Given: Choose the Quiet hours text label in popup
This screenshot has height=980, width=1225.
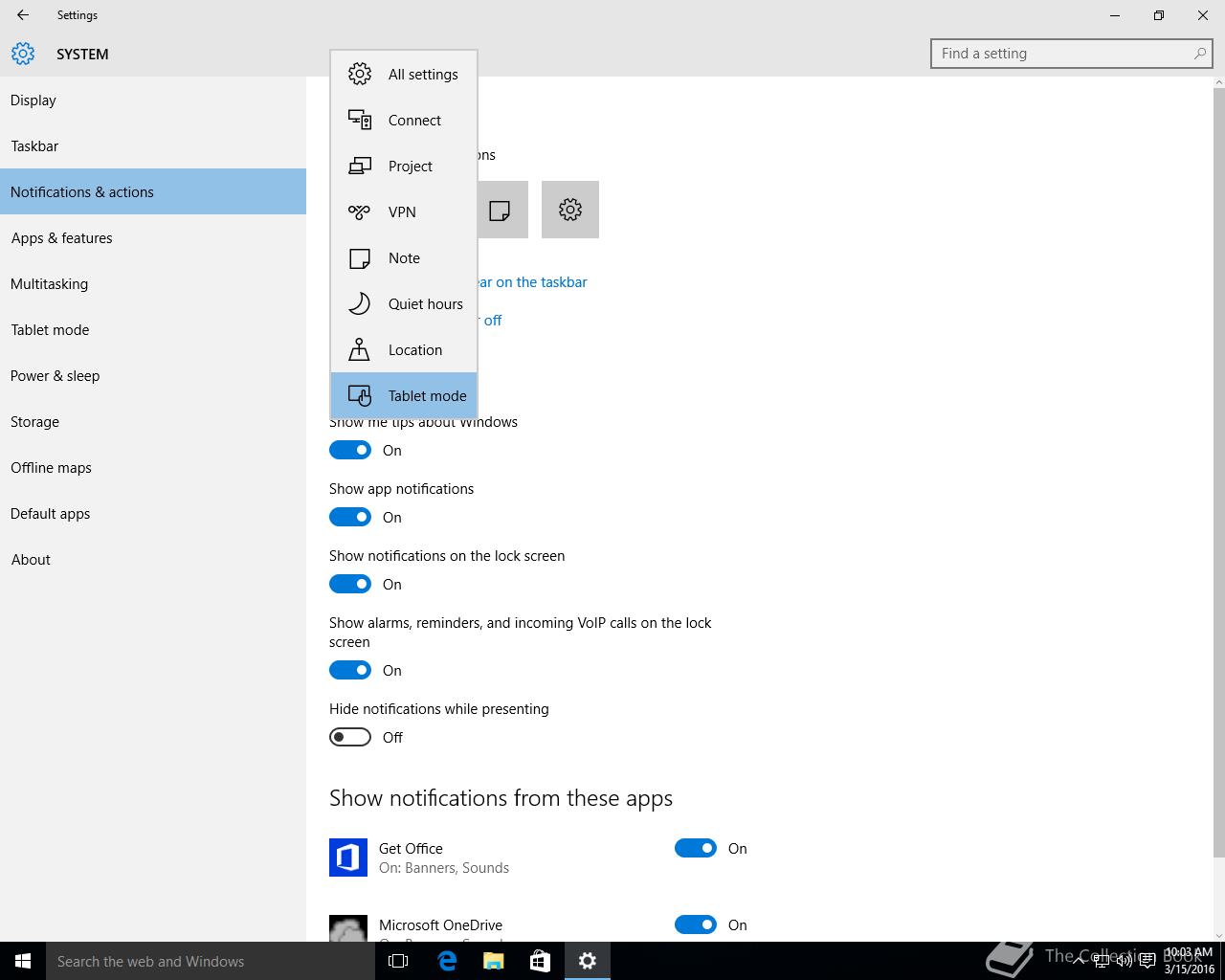Looking at the screenshot, I should click(426, 303).
